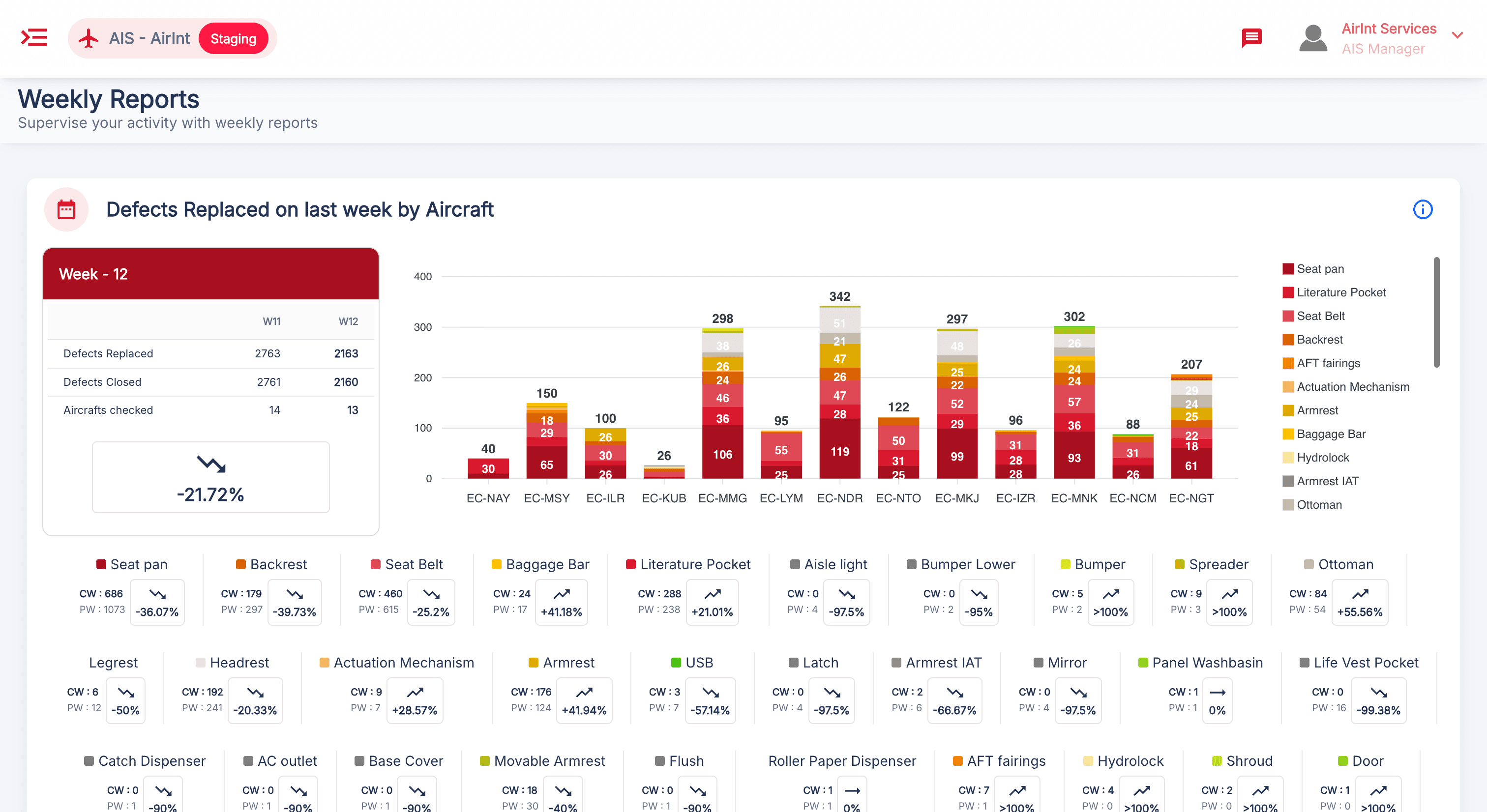
Task: Click the chart legend scrollbar
Action: 1436,312
